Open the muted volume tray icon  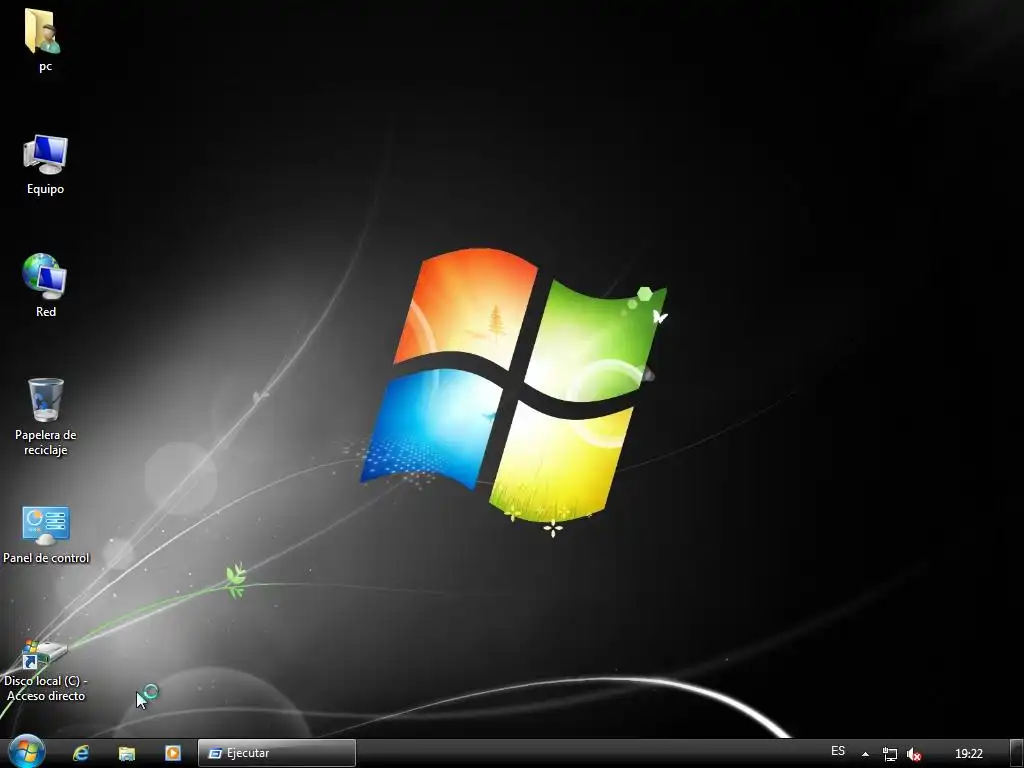coord(914,754)
